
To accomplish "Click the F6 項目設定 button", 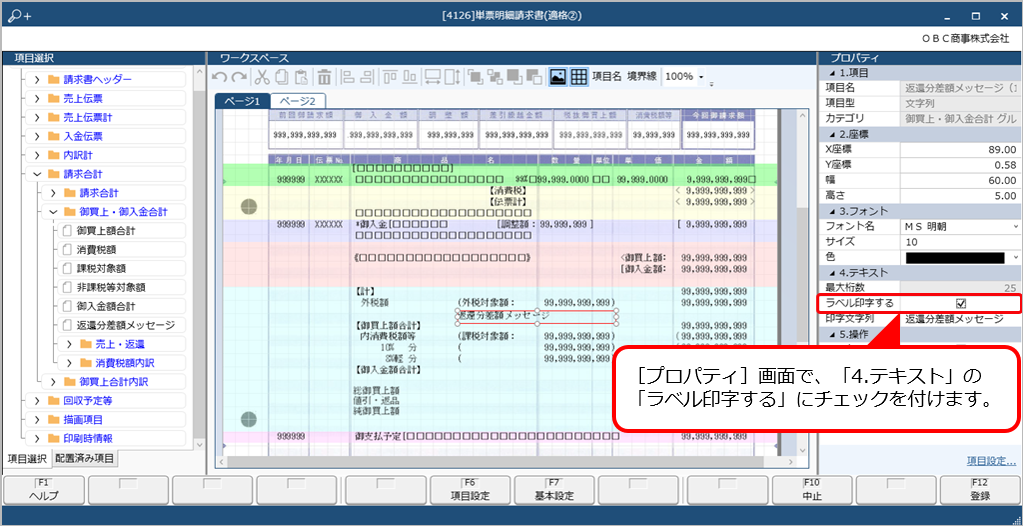I will [x=470, y=490].
